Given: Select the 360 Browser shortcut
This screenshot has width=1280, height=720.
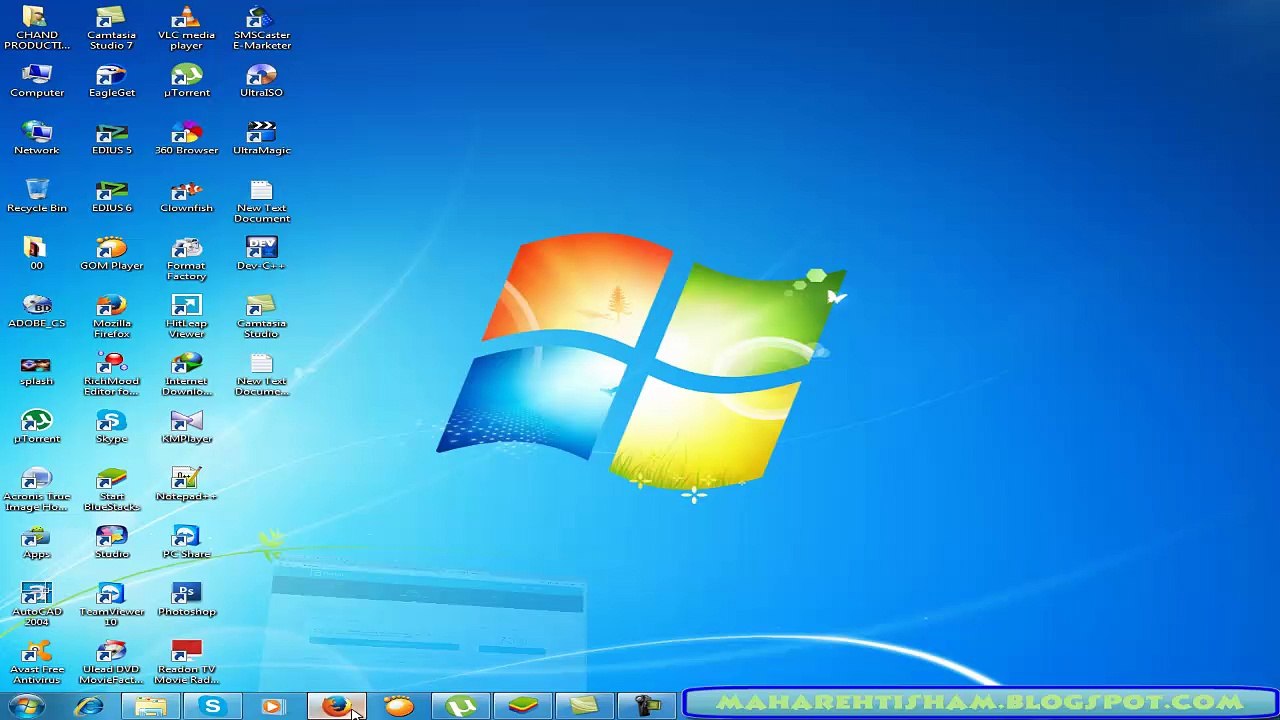Looking at the screenshot, I should [x=186, y=139].
